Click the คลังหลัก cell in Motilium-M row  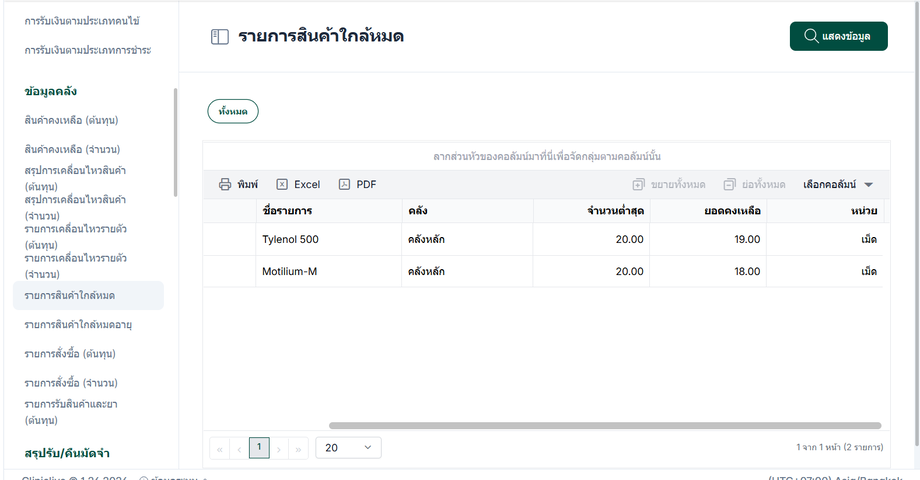click(468, 271)
